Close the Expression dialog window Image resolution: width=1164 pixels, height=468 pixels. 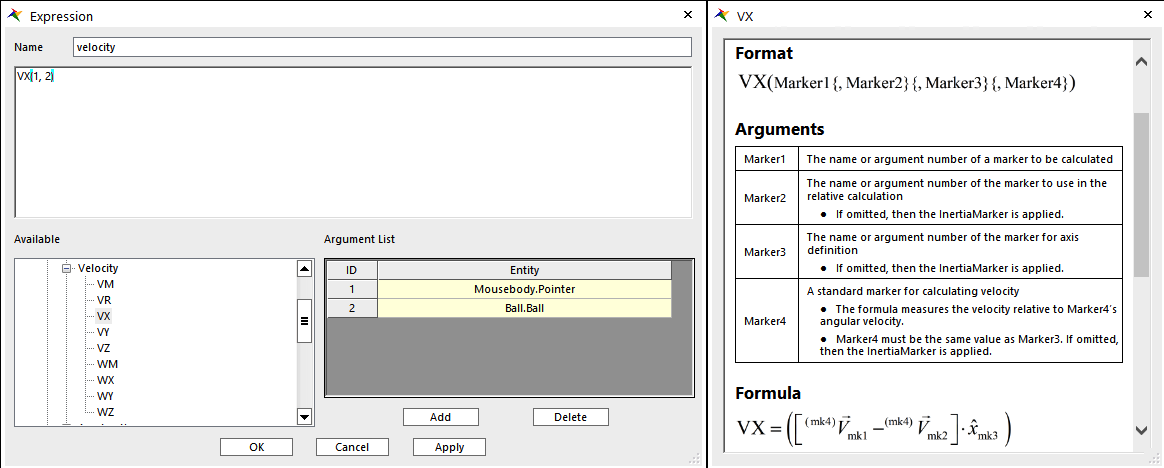pos(687,15)
